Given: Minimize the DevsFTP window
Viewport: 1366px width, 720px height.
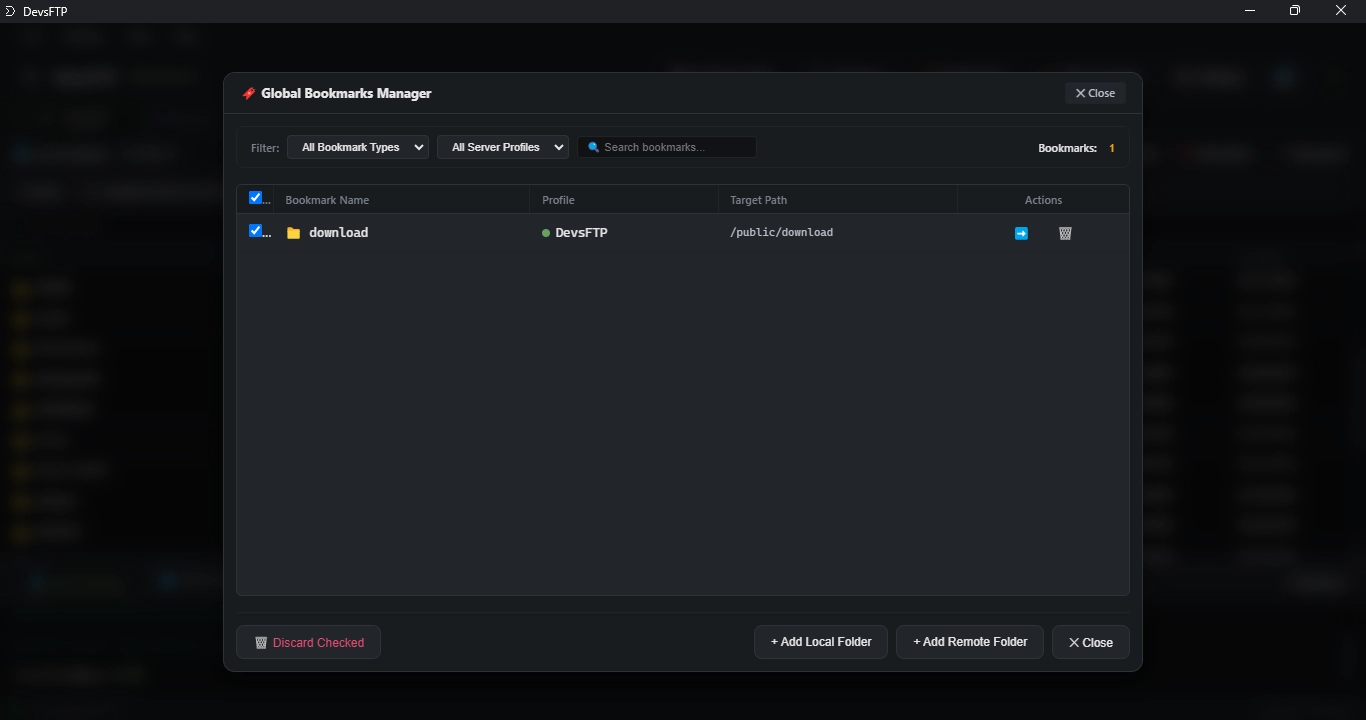Looking at the screenshot, I should (x=1249, y=11).
